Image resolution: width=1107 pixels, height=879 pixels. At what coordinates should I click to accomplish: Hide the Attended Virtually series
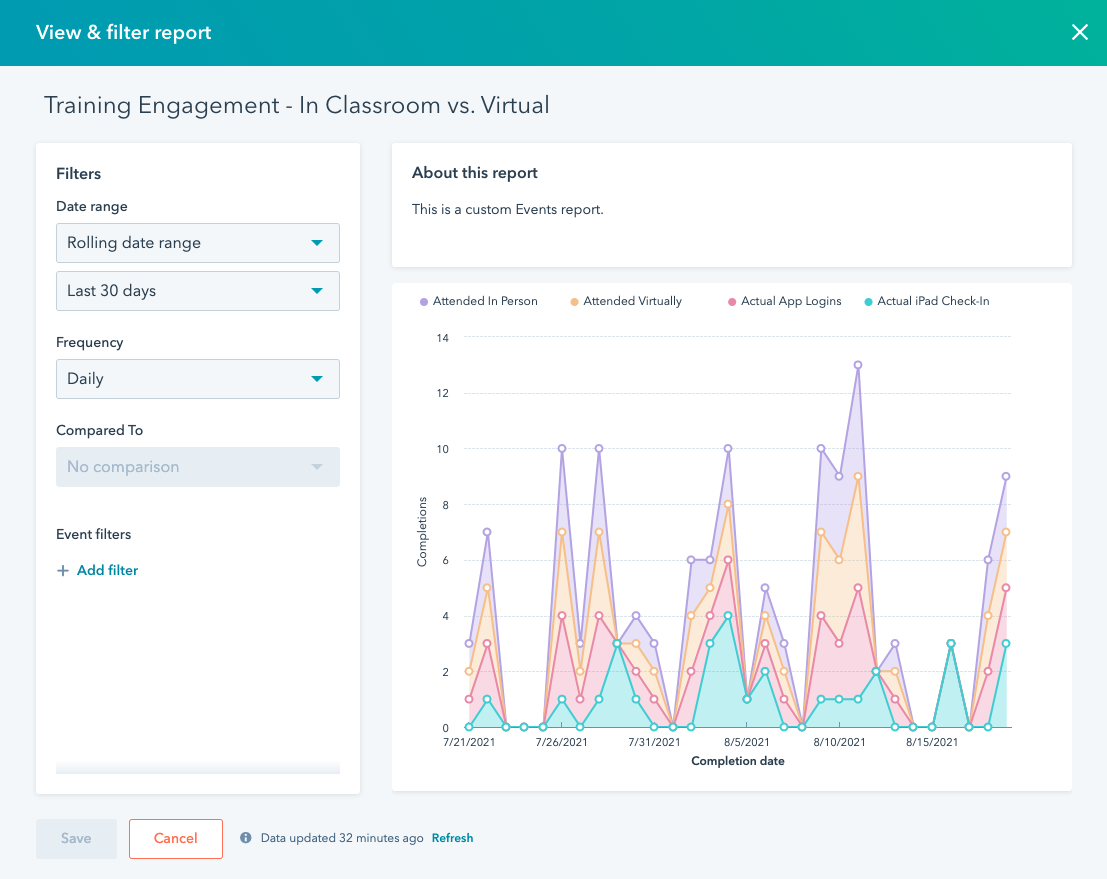click(625, 301)
